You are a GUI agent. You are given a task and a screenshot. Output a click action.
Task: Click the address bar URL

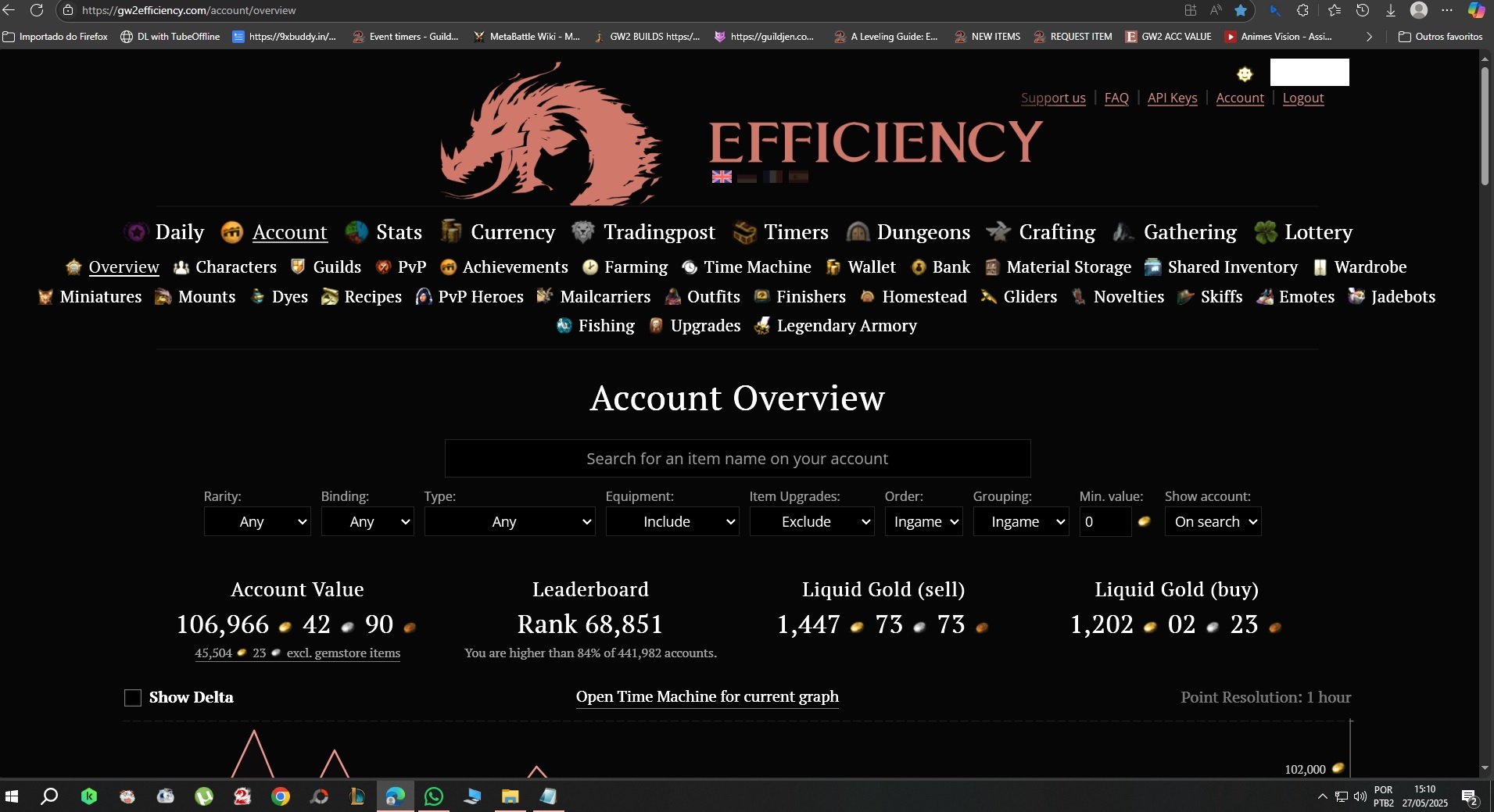coord(189,10)
